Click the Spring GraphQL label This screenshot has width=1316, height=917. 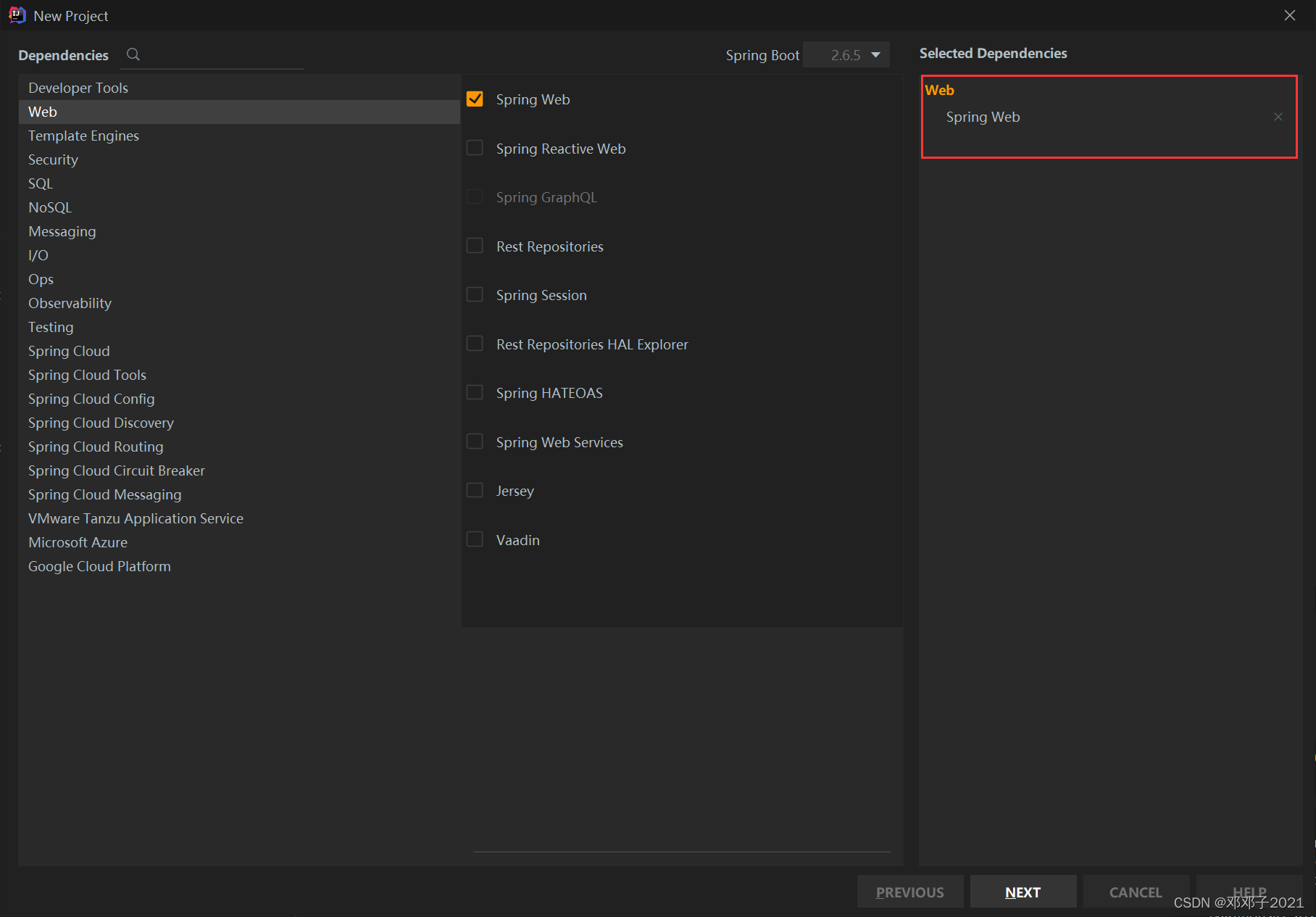(546, 197)
